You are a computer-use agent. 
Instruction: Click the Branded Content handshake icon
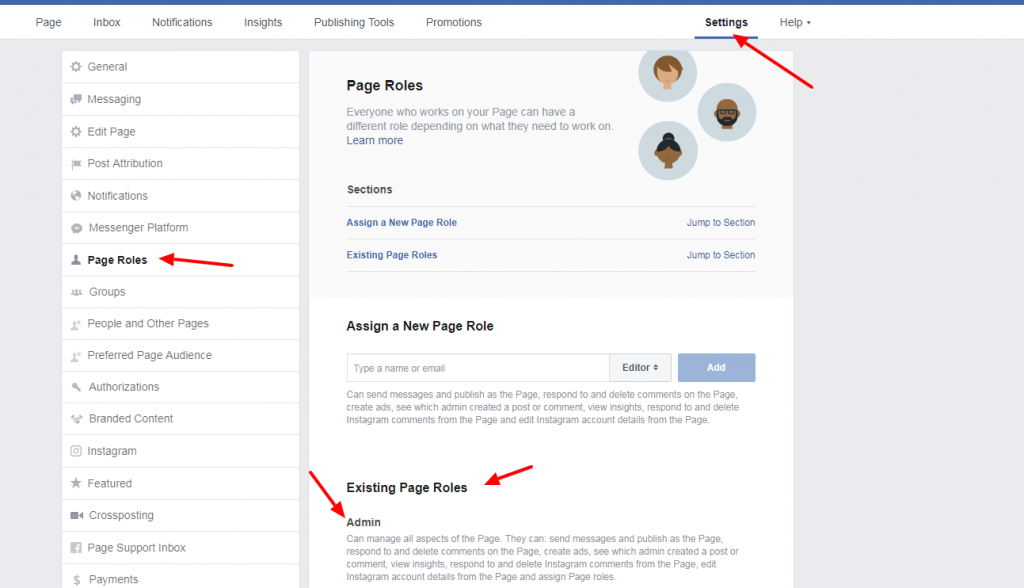(76, 419)
